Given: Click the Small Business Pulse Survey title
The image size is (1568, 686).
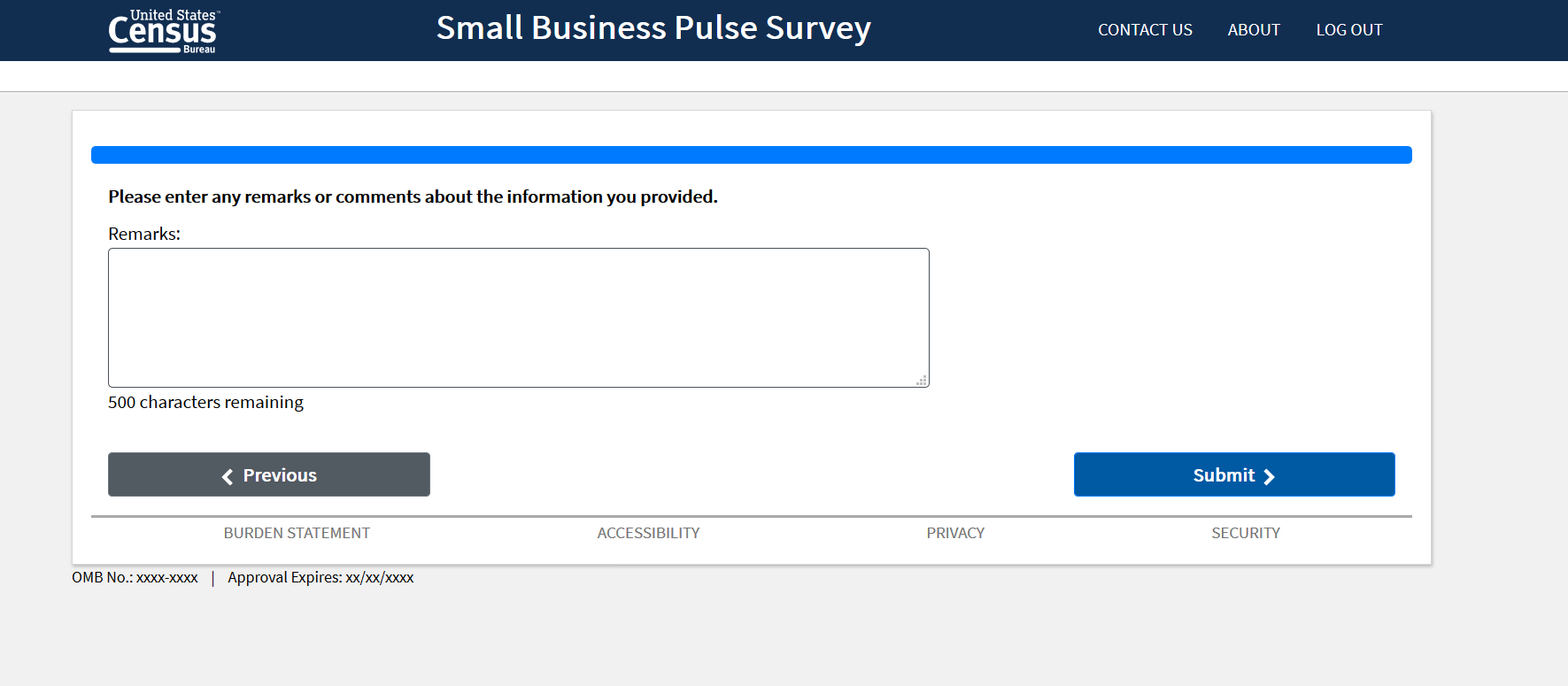Looking at the screenshot, I should coord(653,28).
